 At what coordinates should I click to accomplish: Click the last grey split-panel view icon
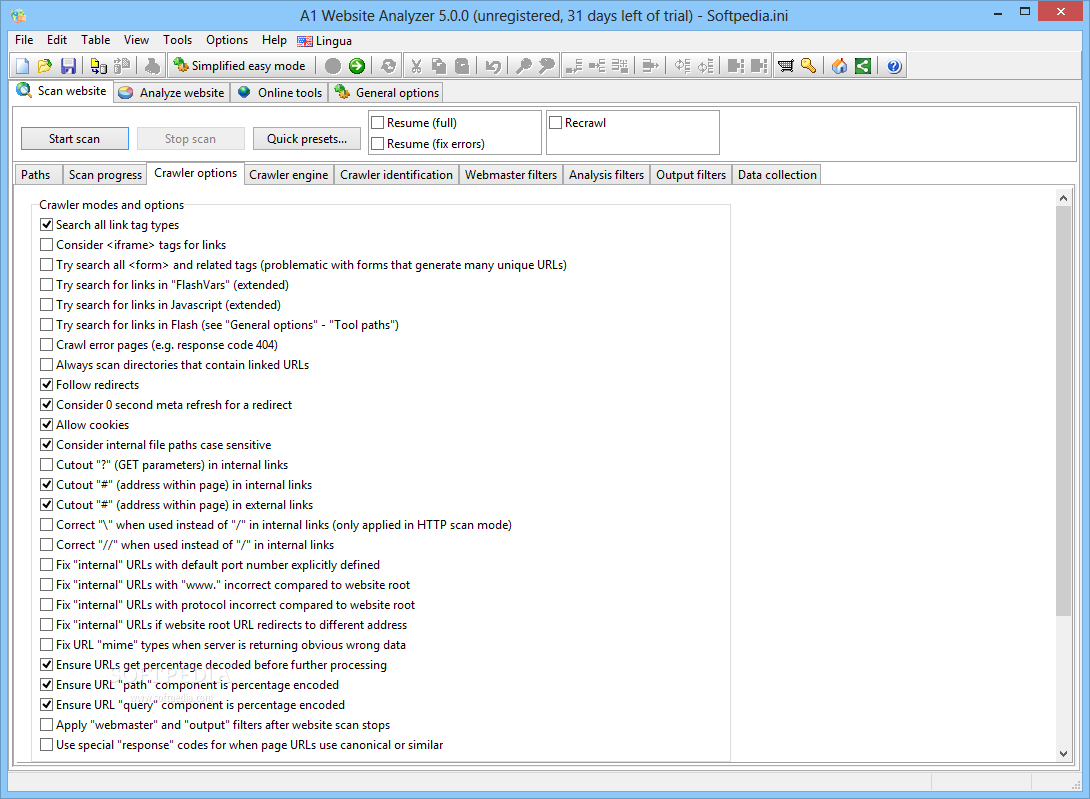(x=758, y=66)
